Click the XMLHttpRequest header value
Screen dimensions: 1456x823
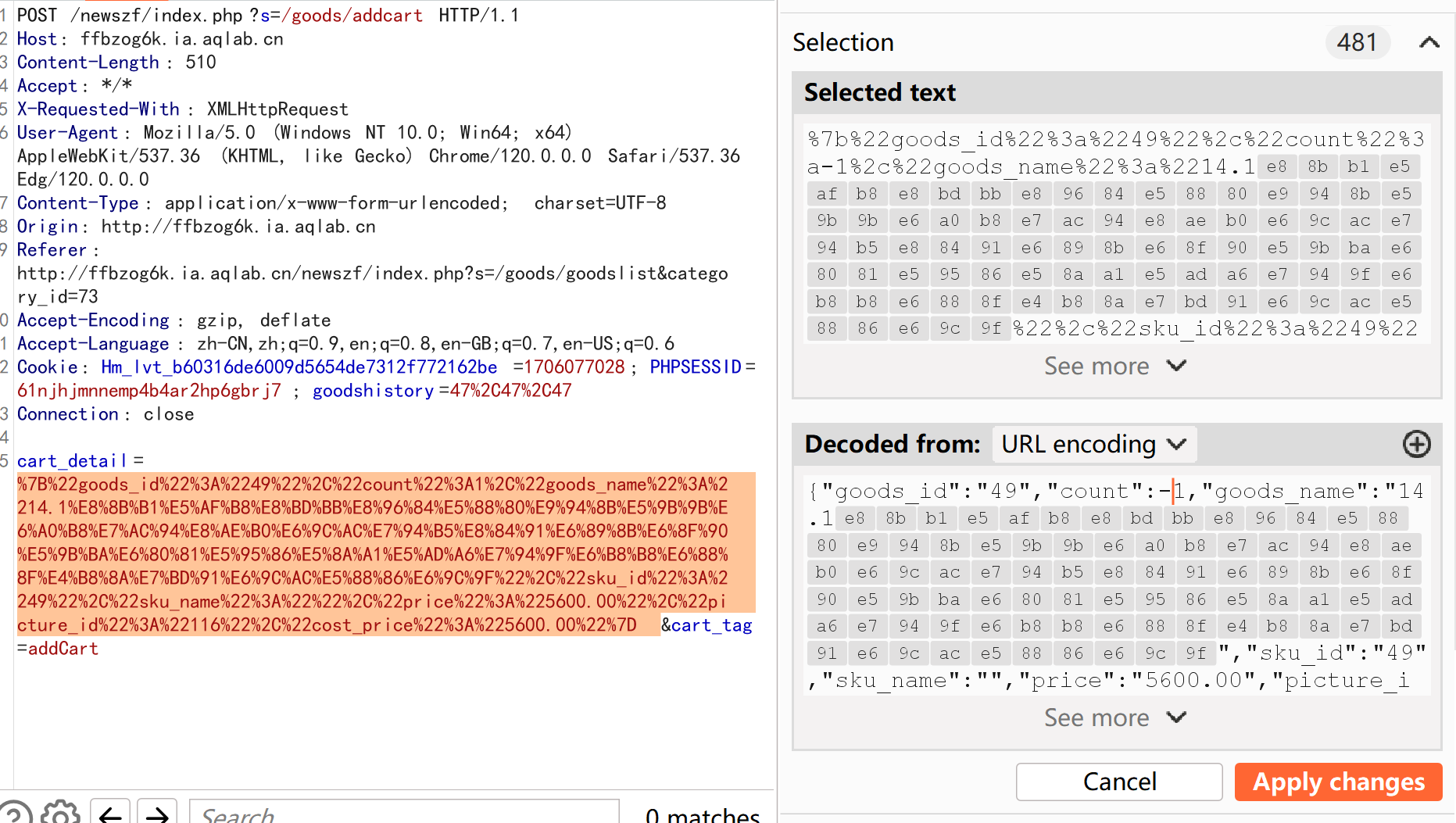(277, 109)
